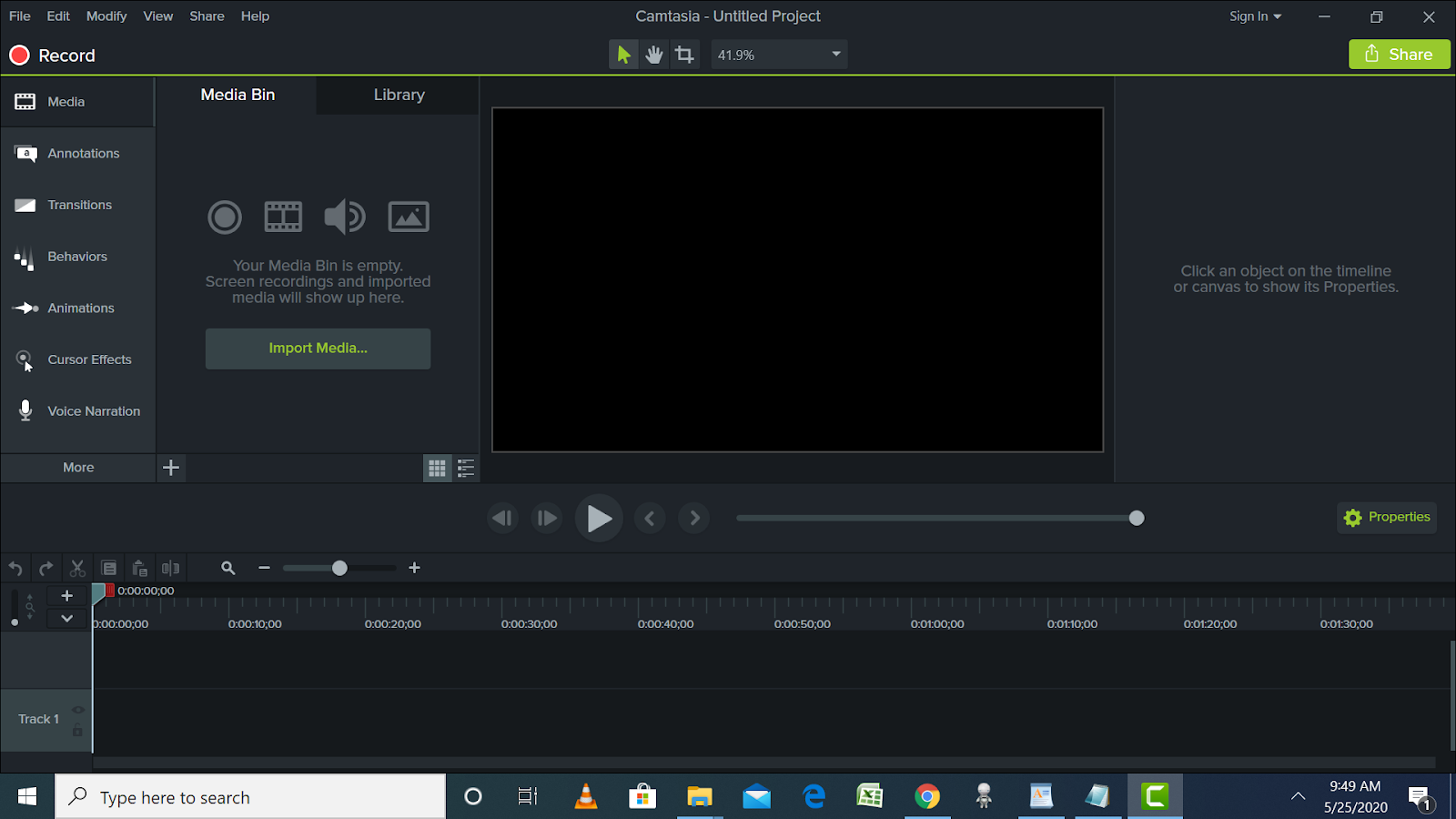This screenshot has width=1456, height=819.
Task: Click the video filmstrip icon in Media Bin
Action: [283, 217]
